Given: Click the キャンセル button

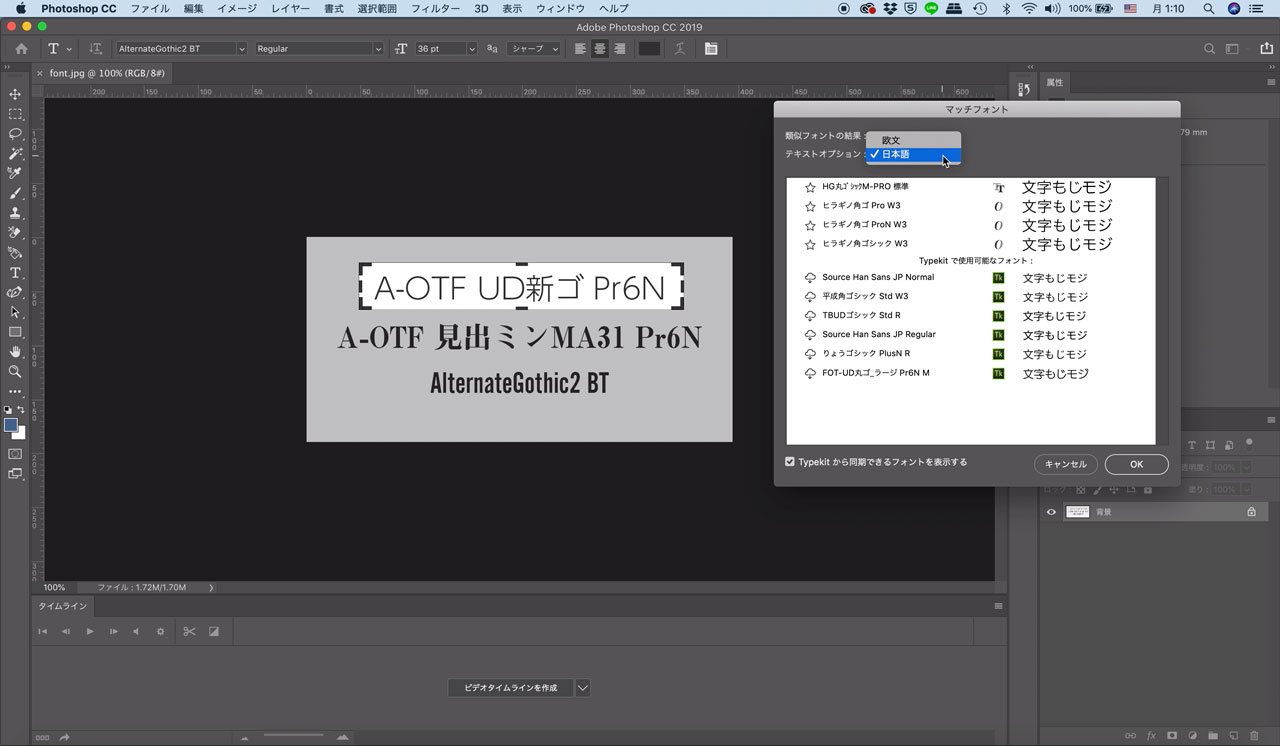Looking at the screenshot, I should pyautogui.click(x=1065, y=464).
